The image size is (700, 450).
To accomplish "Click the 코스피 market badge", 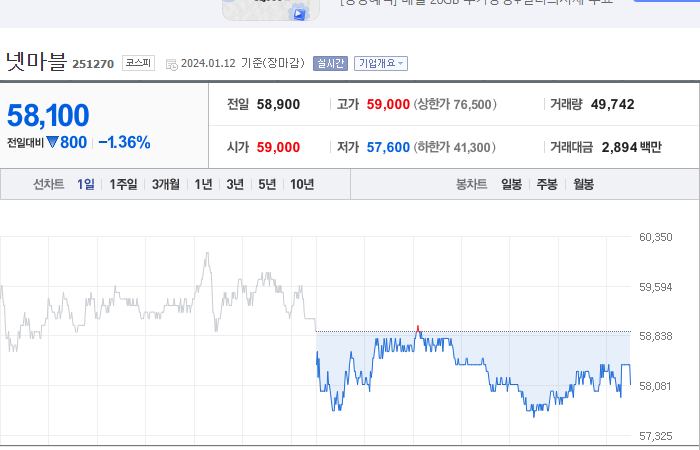I will 138,63.
